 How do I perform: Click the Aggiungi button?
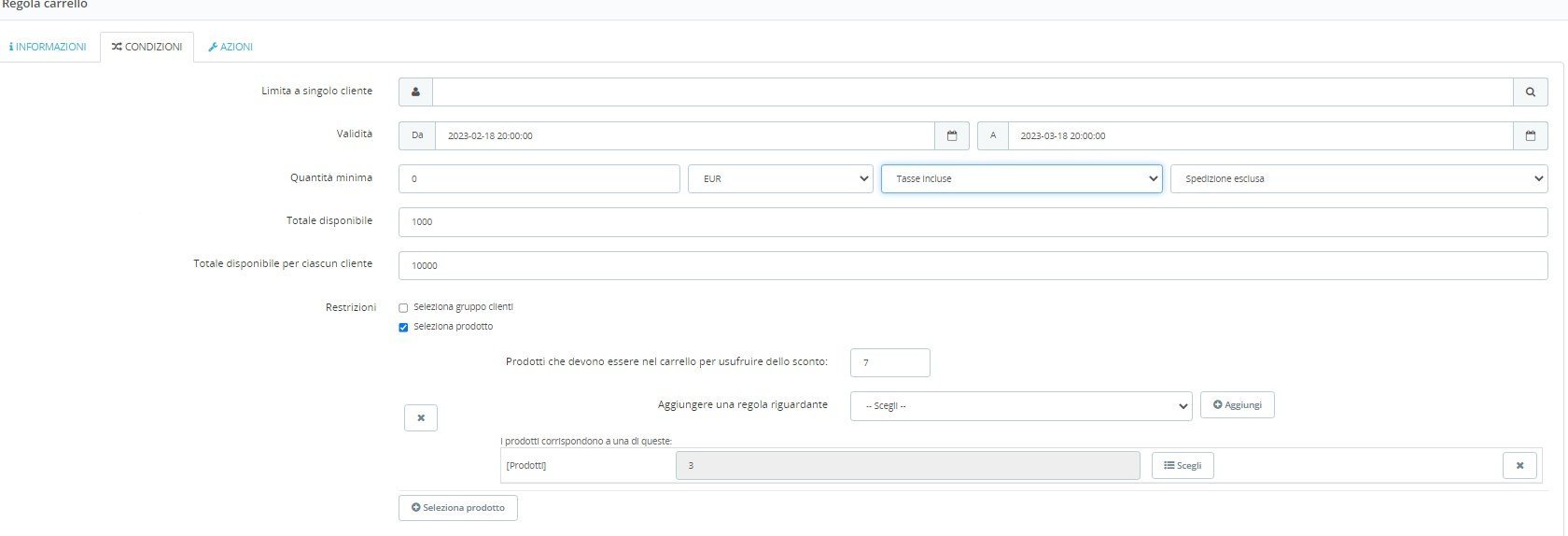tap(1237, 404)
